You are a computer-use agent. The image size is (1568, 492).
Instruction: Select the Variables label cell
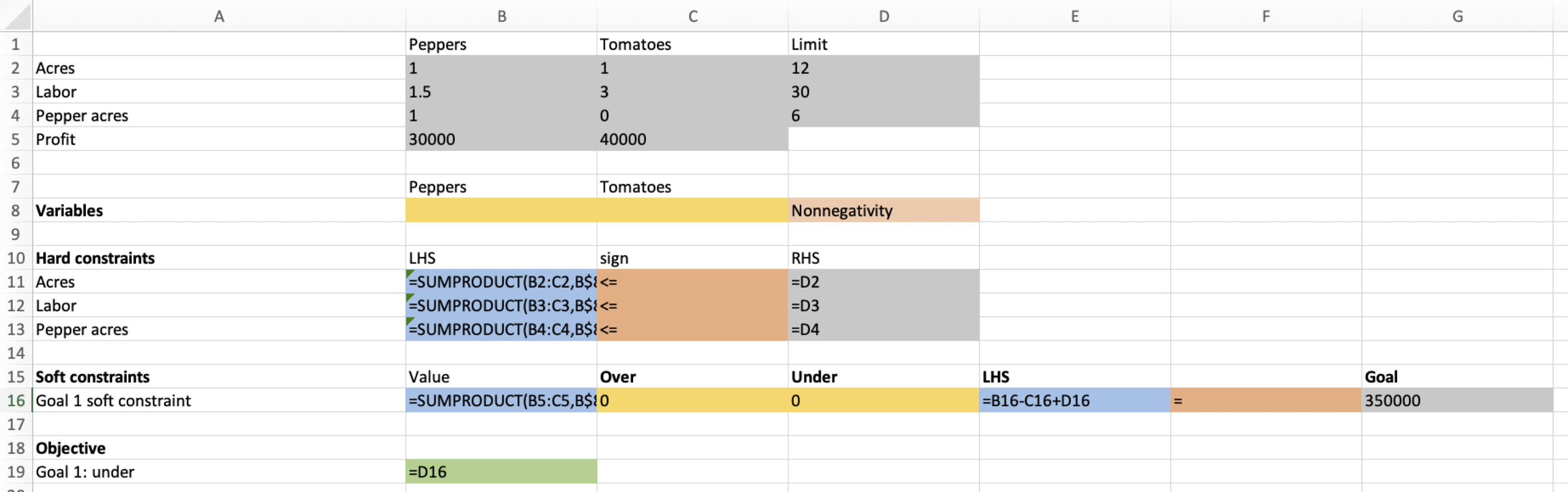pyautogui.click(x=219, y=210)
